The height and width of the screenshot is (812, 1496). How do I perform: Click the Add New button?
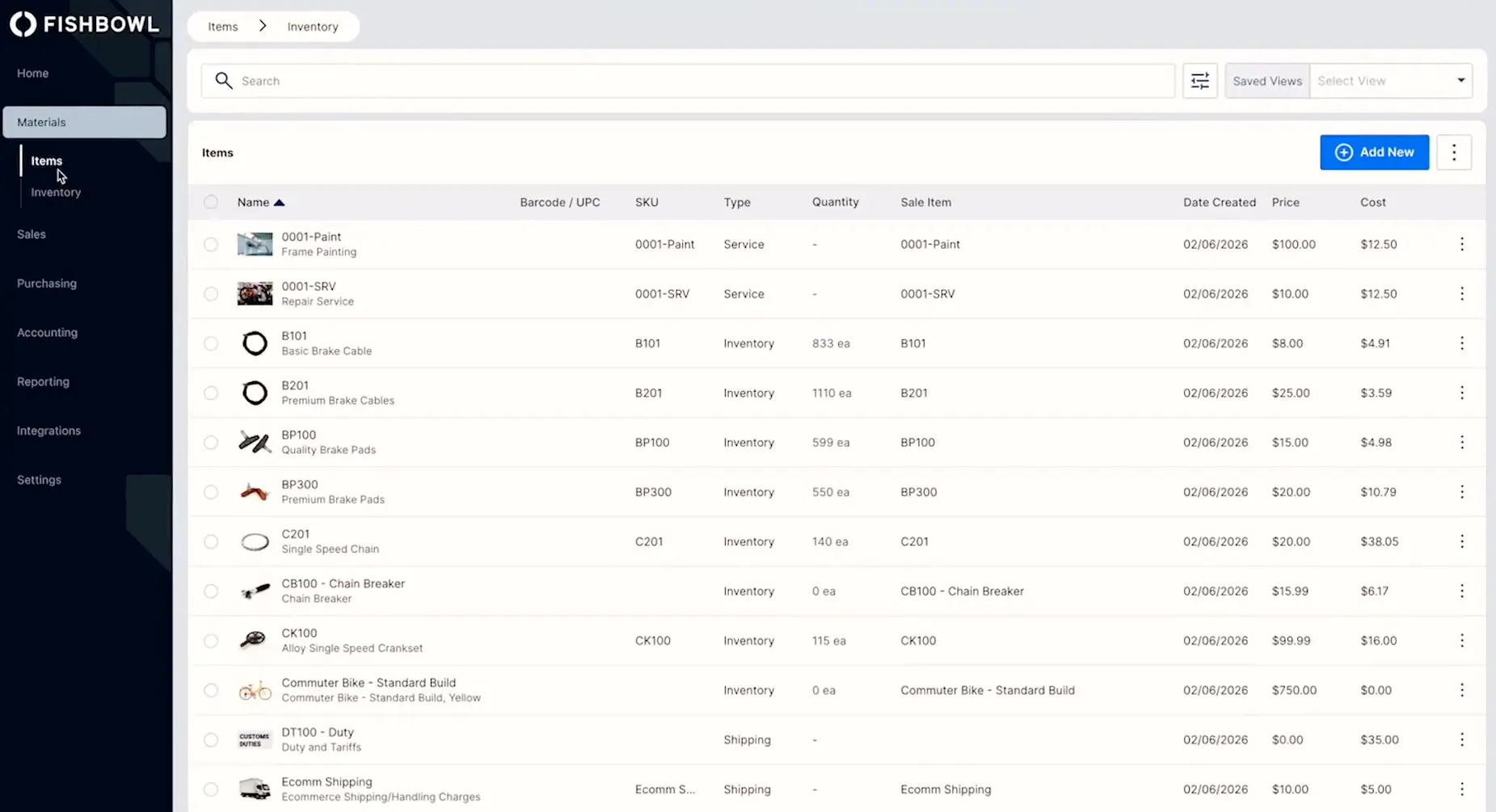(1374, 152)
